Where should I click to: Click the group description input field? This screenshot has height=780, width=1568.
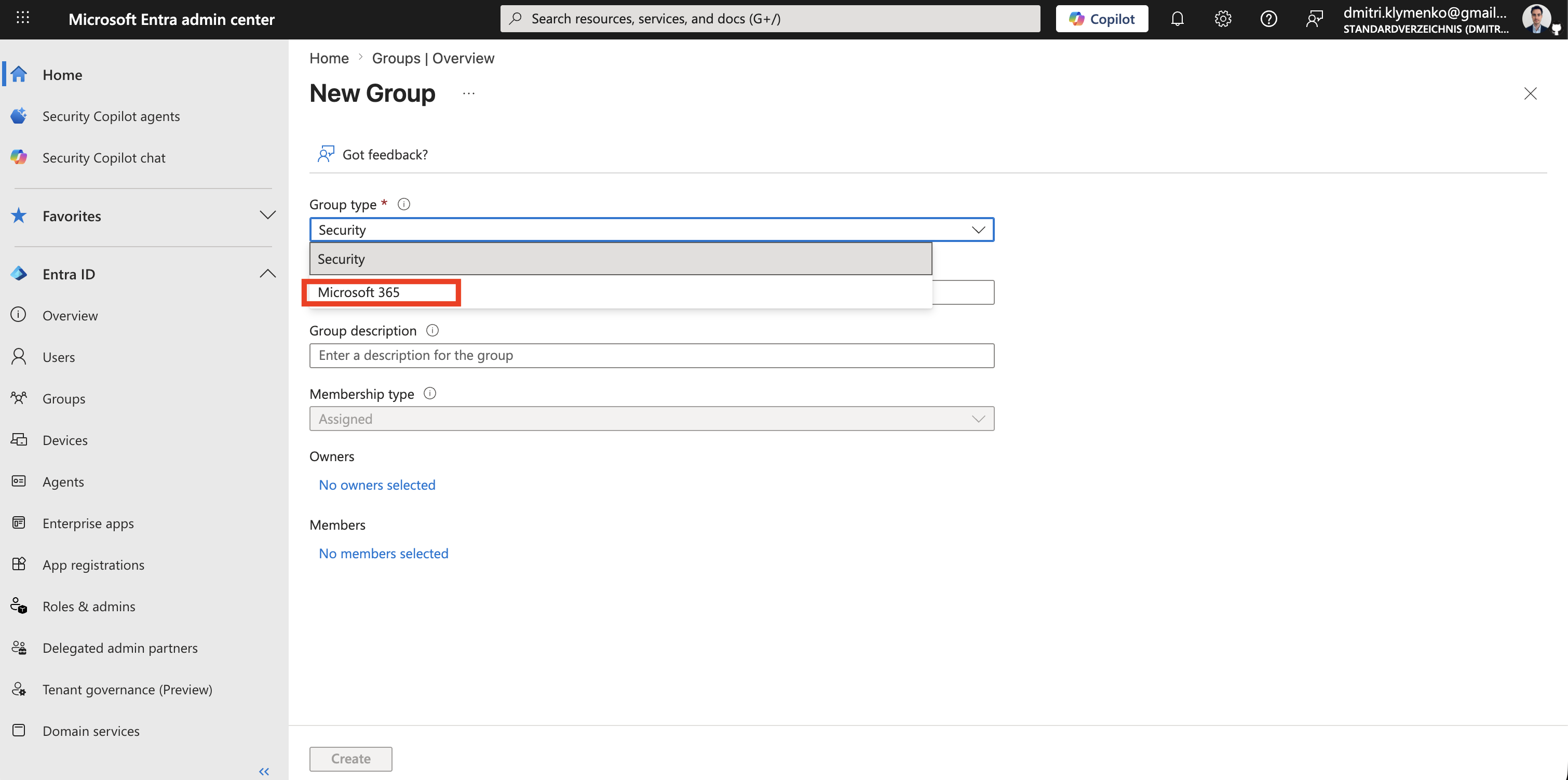tap(651, 356)
